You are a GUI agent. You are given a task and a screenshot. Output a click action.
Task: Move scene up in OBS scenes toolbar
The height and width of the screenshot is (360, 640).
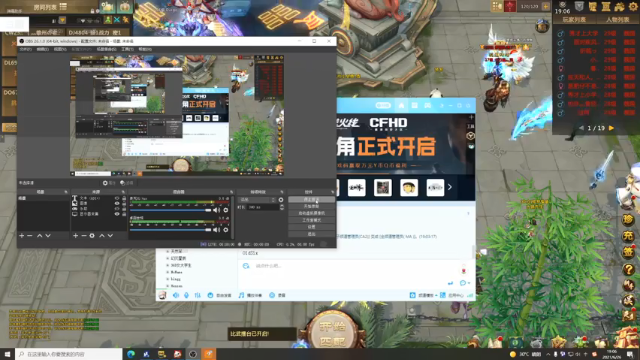(40, 236)
